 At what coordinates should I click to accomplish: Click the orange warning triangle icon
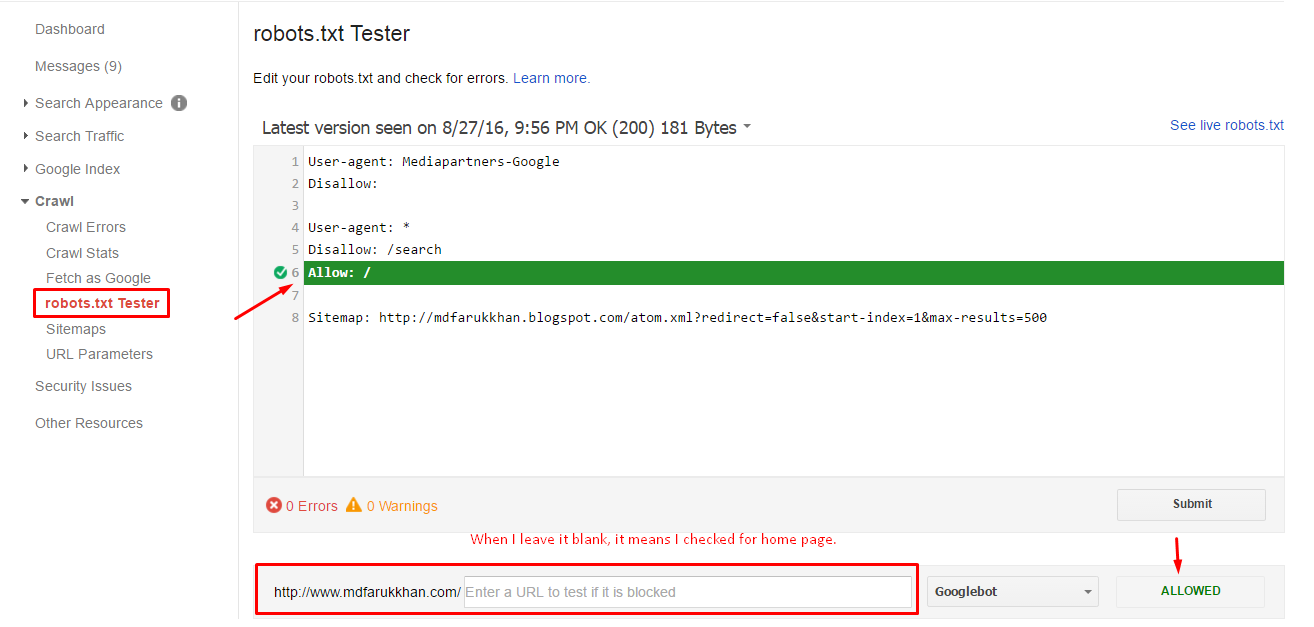tap(354, 505)
